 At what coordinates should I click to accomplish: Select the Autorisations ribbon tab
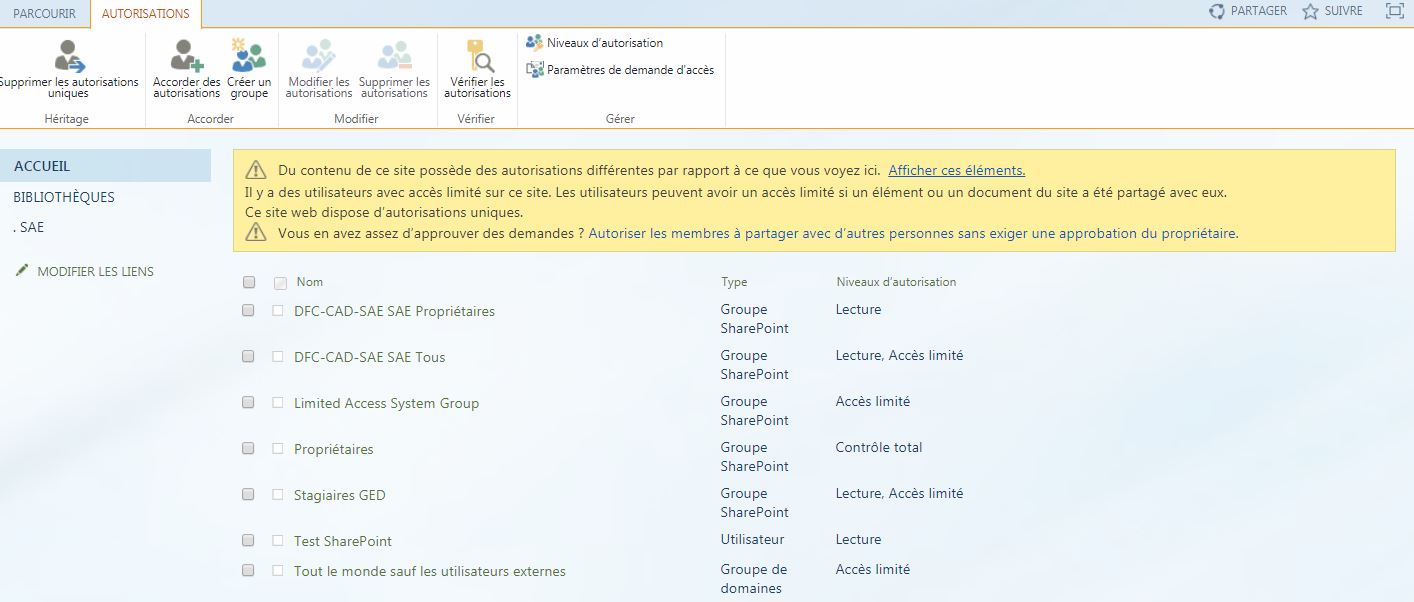click(145, 13)
